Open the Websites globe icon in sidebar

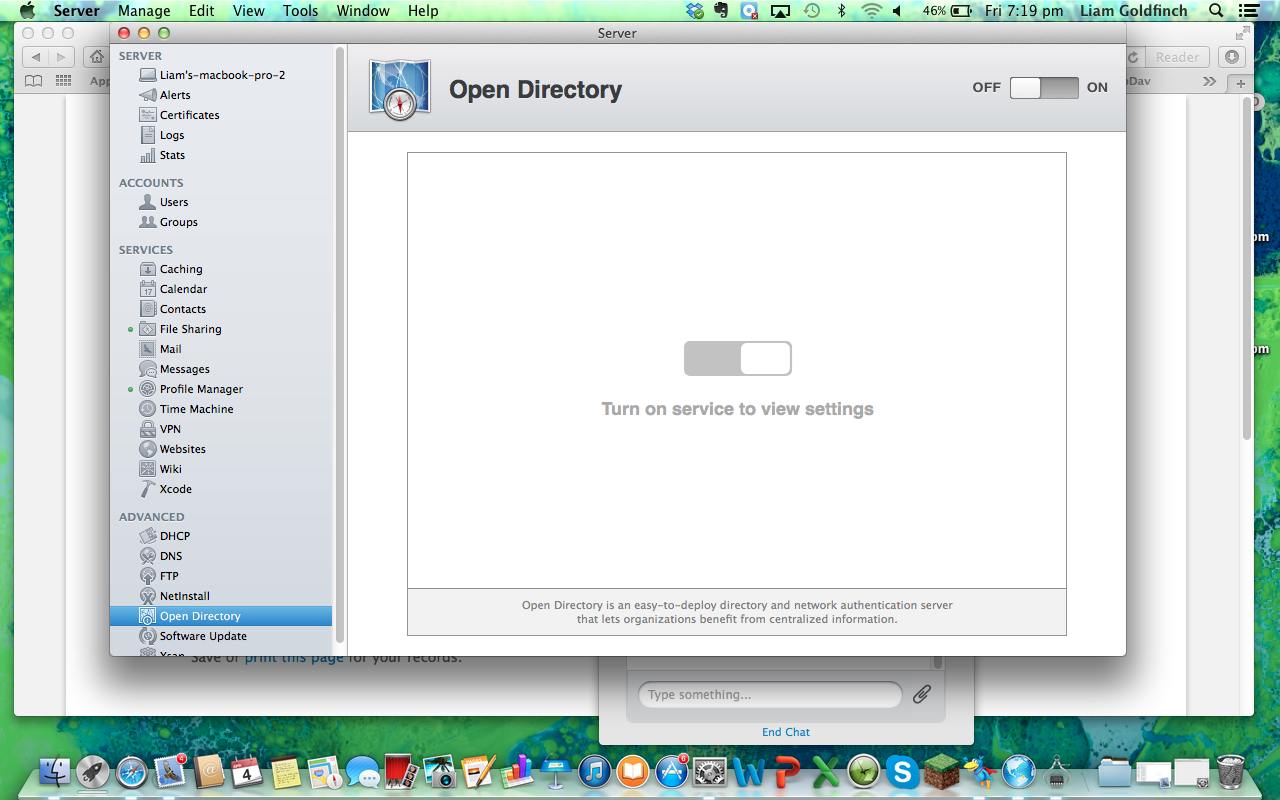(148, 449)
